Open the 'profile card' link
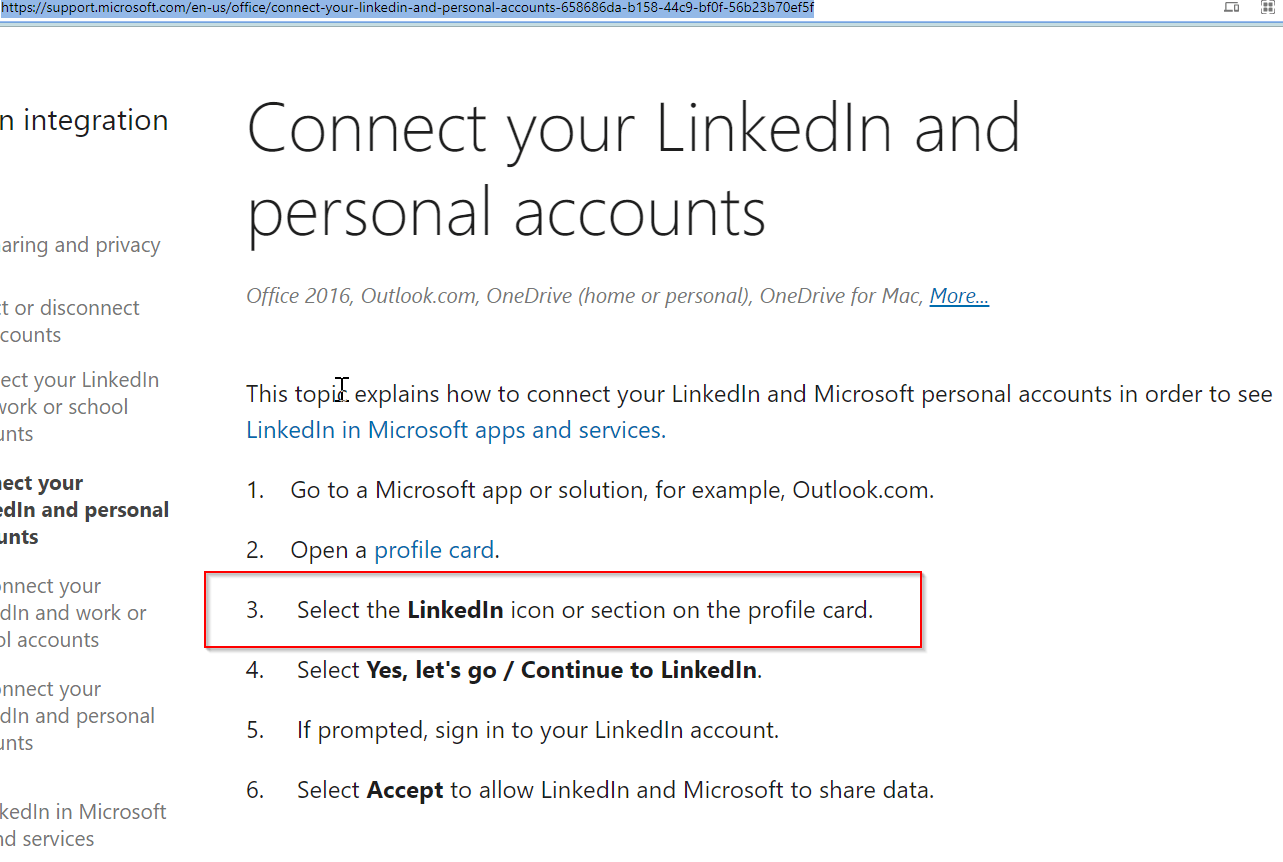The width and height of the screenshot is (1283, 862). (434, 550)
